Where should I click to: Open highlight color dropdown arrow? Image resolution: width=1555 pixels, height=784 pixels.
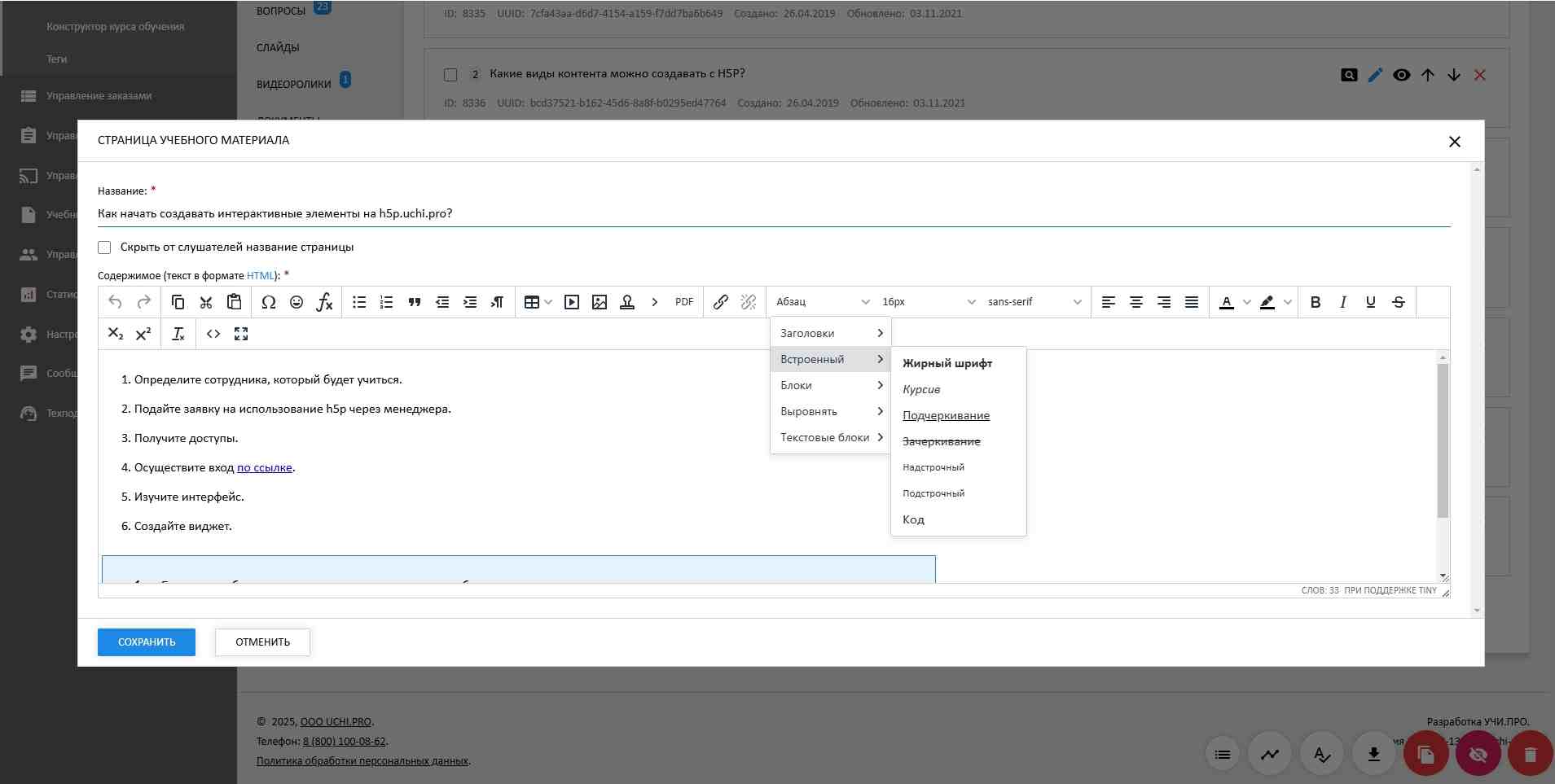click(1288, 302)
